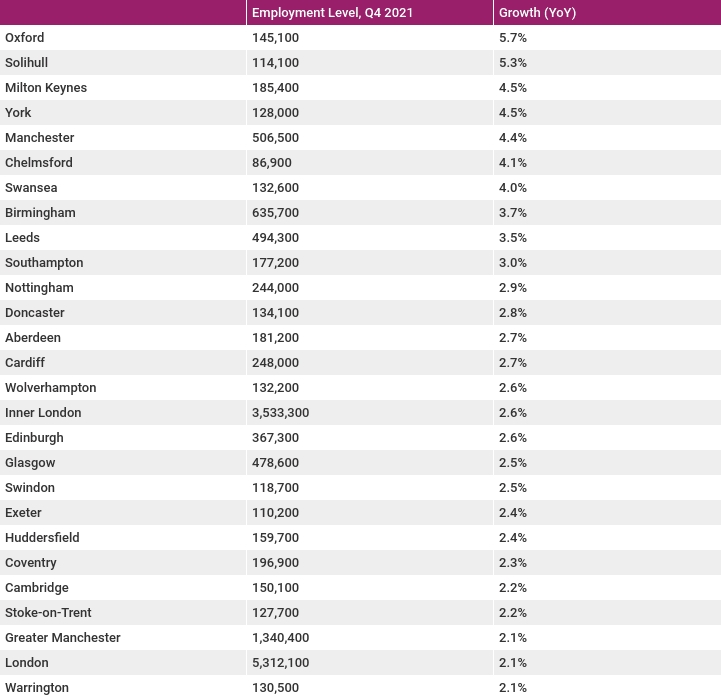This screenshot has width=721, height=698.
Task: Click the Employment Level, Q4 2021 column header
Action: [x=332, y=12]
